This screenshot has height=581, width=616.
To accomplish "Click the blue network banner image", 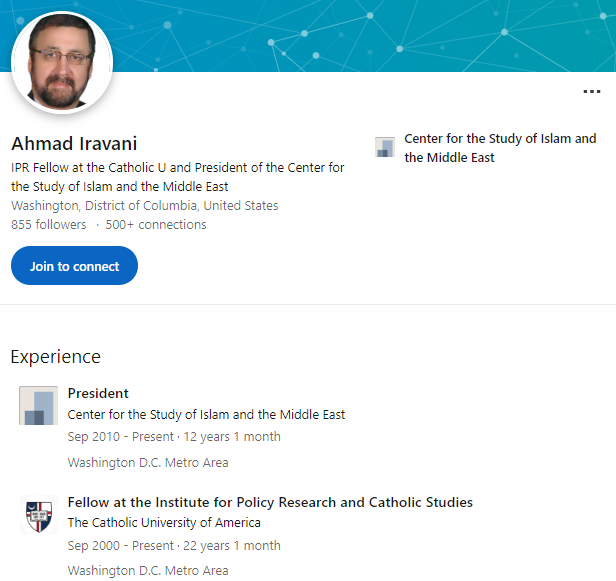I will click(354, 35).
